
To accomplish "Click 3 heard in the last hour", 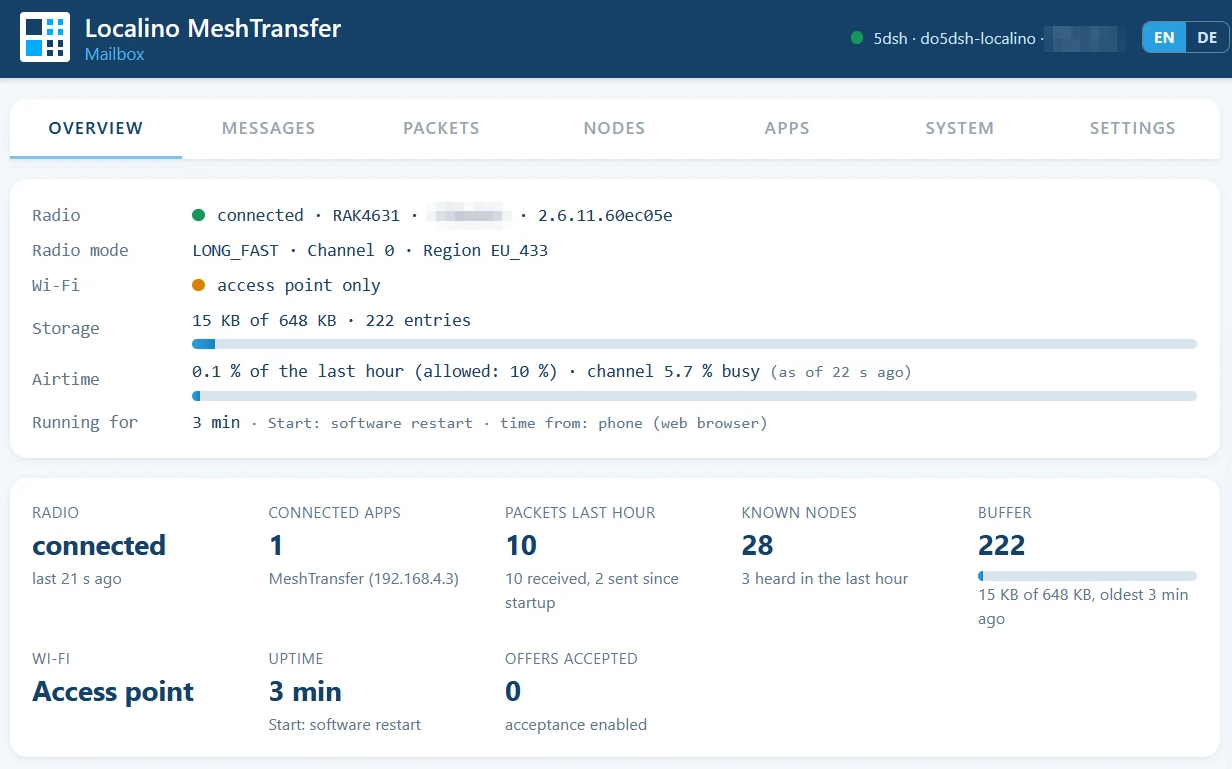I will [825, 579].
